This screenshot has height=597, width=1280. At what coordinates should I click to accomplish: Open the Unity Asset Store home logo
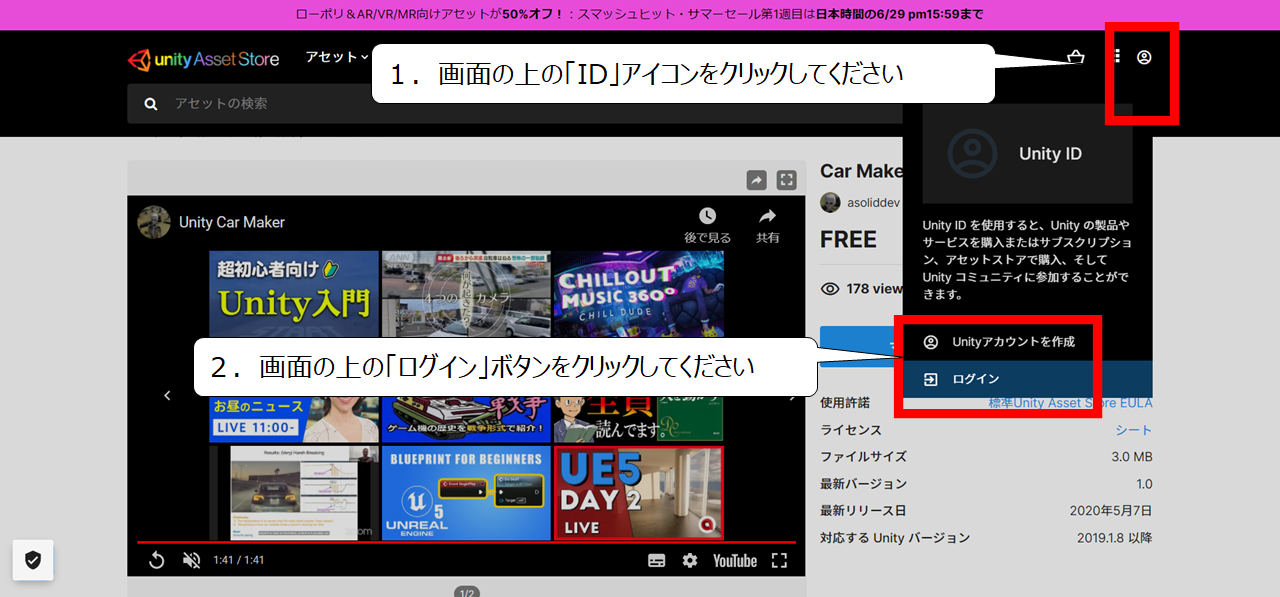coord(203,59)
